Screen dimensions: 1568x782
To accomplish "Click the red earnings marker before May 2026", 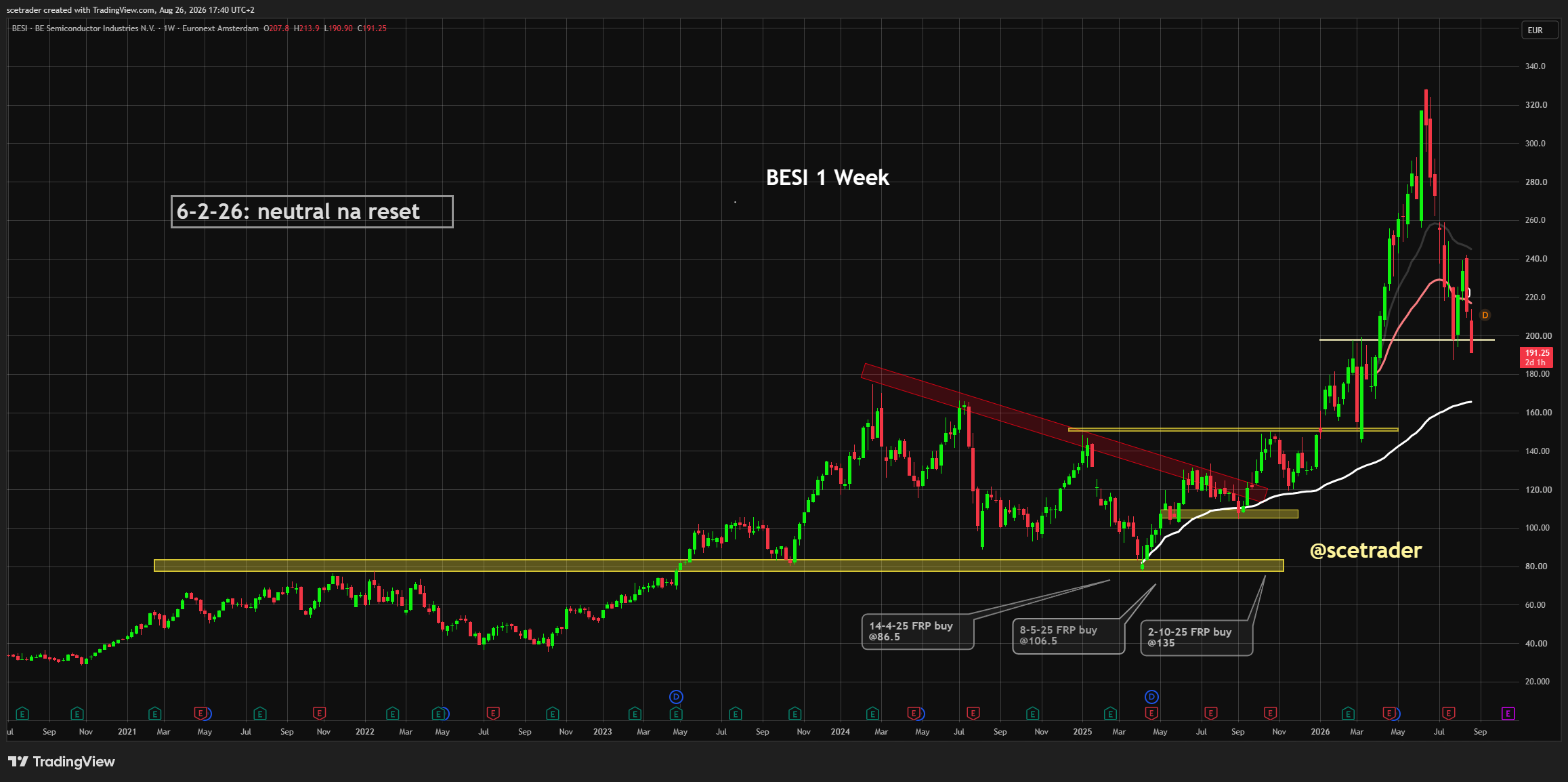I will click(1389, 713).
